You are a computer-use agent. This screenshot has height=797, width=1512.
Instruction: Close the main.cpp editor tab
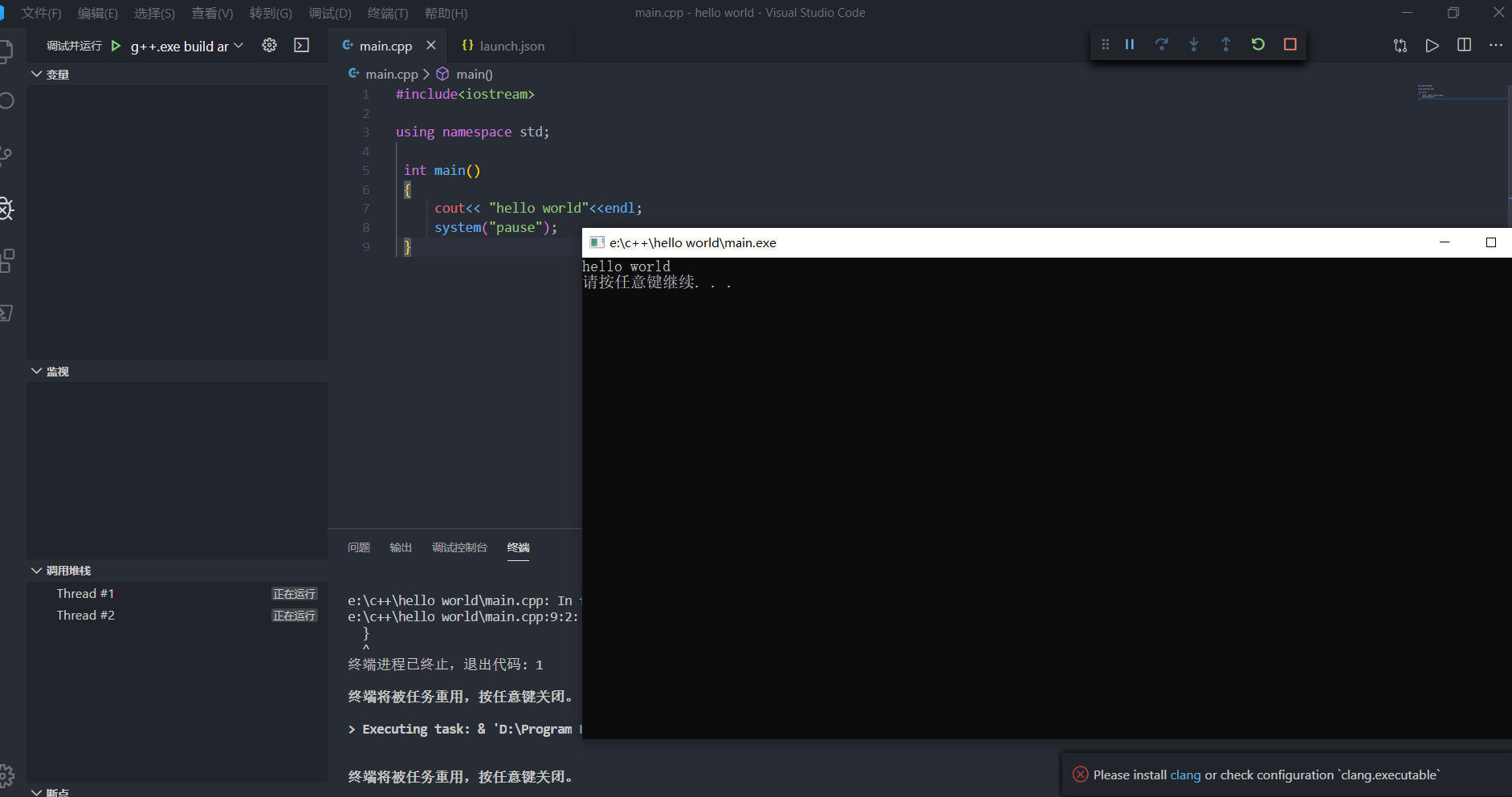pos(431,46)
